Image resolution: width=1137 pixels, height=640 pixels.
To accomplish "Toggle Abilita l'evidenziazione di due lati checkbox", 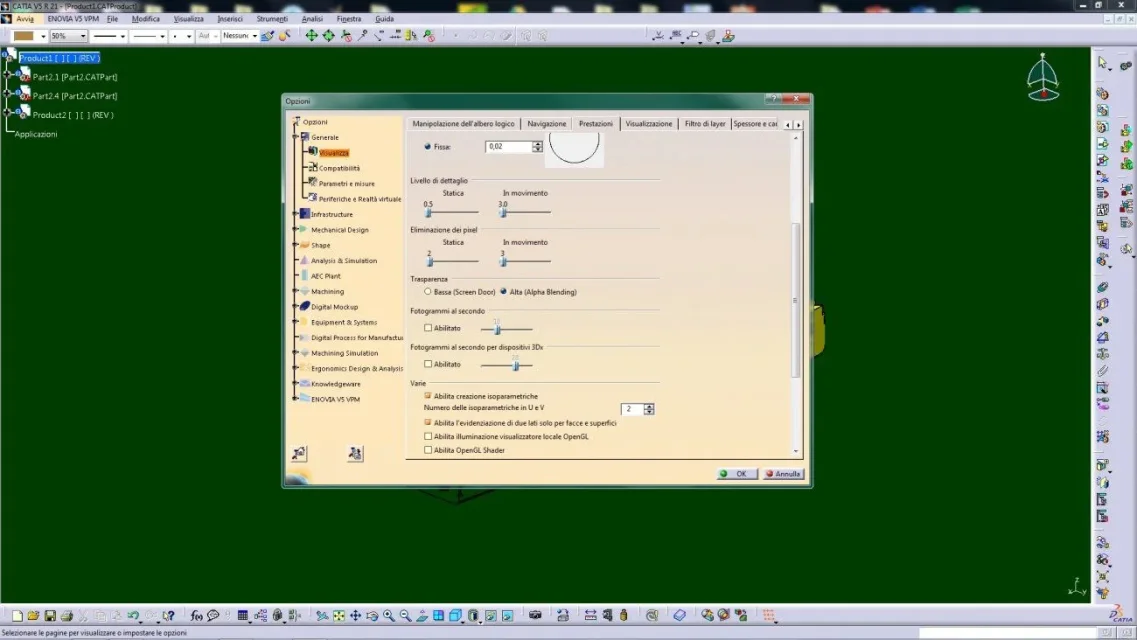I will point(428,423).
